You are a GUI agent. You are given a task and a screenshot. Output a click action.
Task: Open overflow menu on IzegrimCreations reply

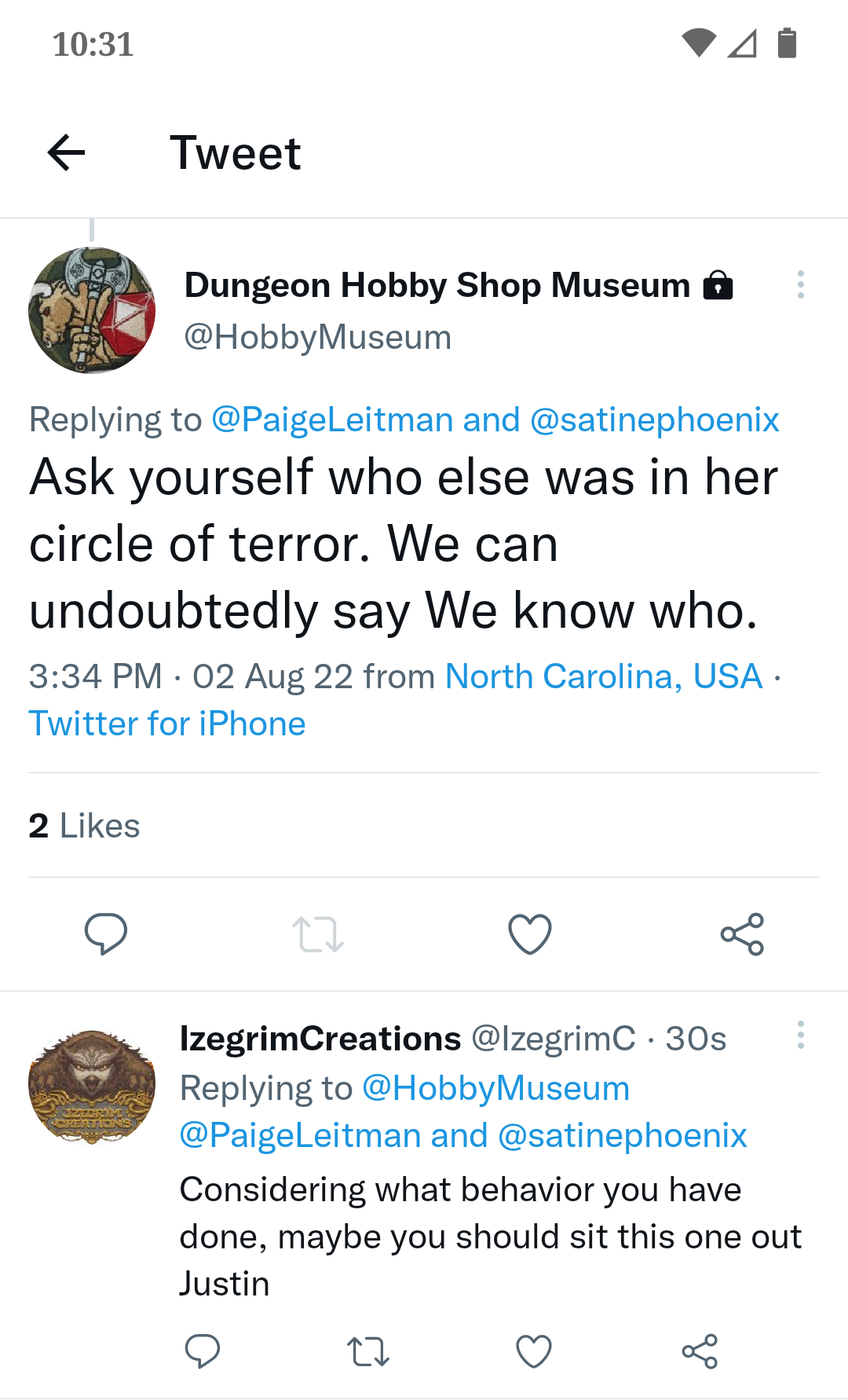pos(800,1035)
